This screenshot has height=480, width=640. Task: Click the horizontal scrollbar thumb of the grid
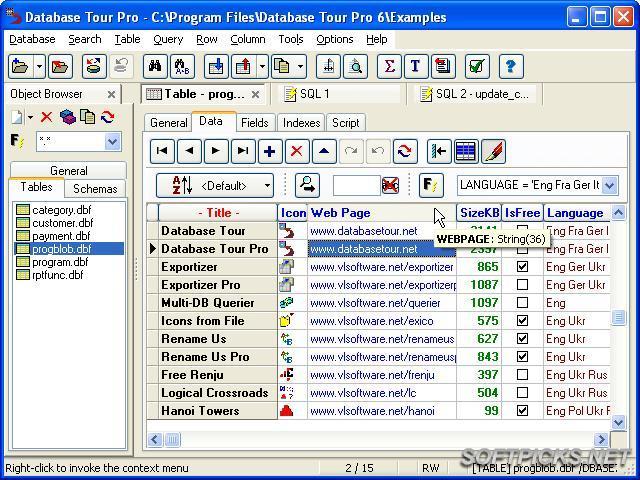(x=173, y=440)
